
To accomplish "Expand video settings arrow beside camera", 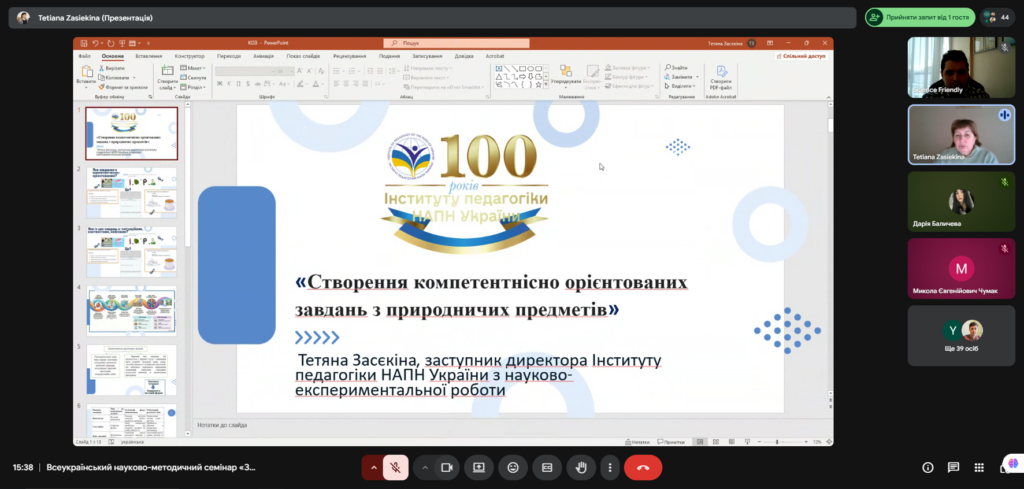I will point(424,467).
